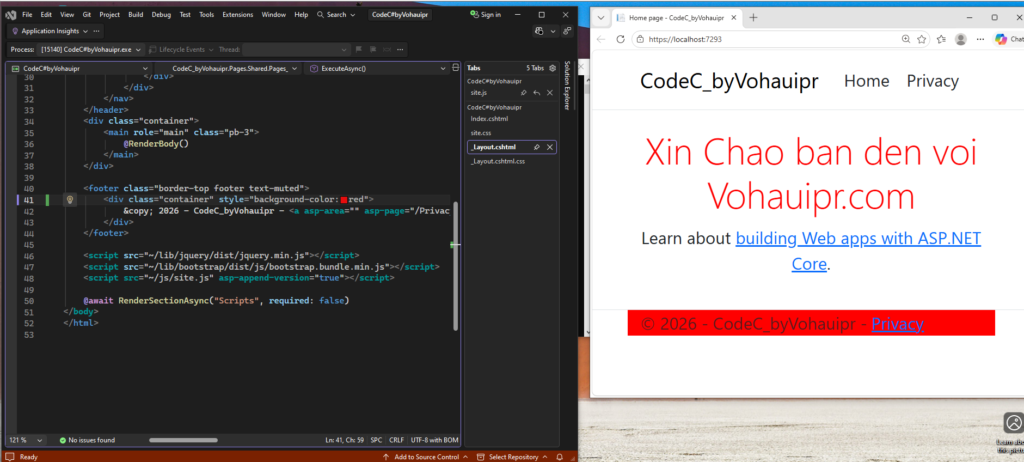This screenshot has height=462, width=1024.
Task: Close the site.js tab entry
Action: [550, 92]
